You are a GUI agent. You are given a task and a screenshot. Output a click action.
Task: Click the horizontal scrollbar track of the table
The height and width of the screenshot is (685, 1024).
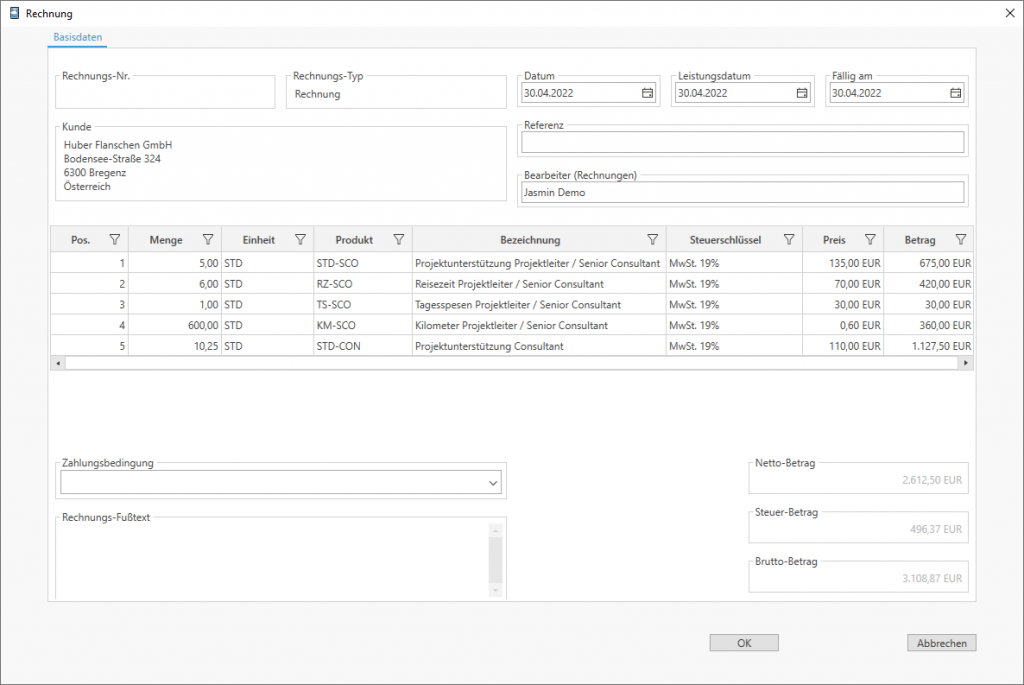[512, 363]
